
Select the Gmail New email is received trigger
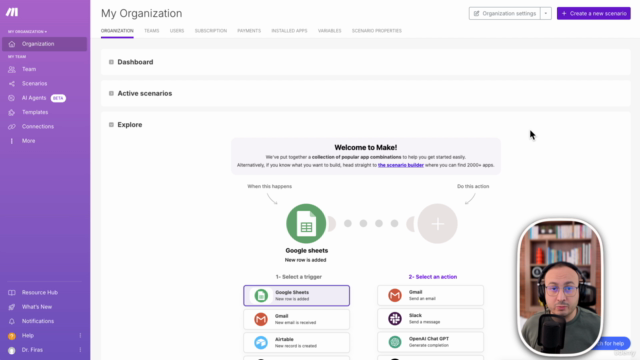tap(297, 319)
